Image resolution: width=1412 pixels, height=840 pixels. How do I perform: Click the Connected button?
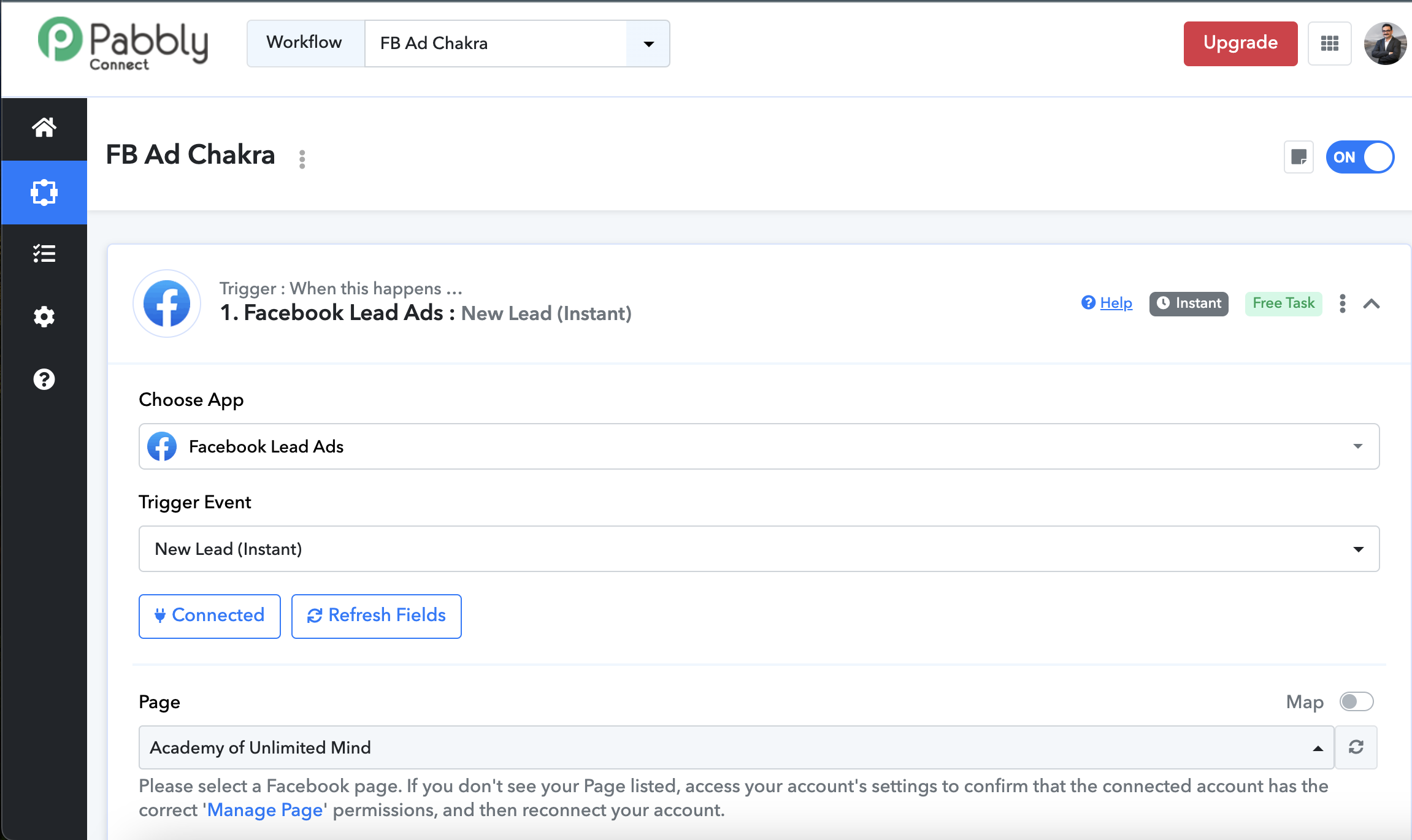(210, 616)
